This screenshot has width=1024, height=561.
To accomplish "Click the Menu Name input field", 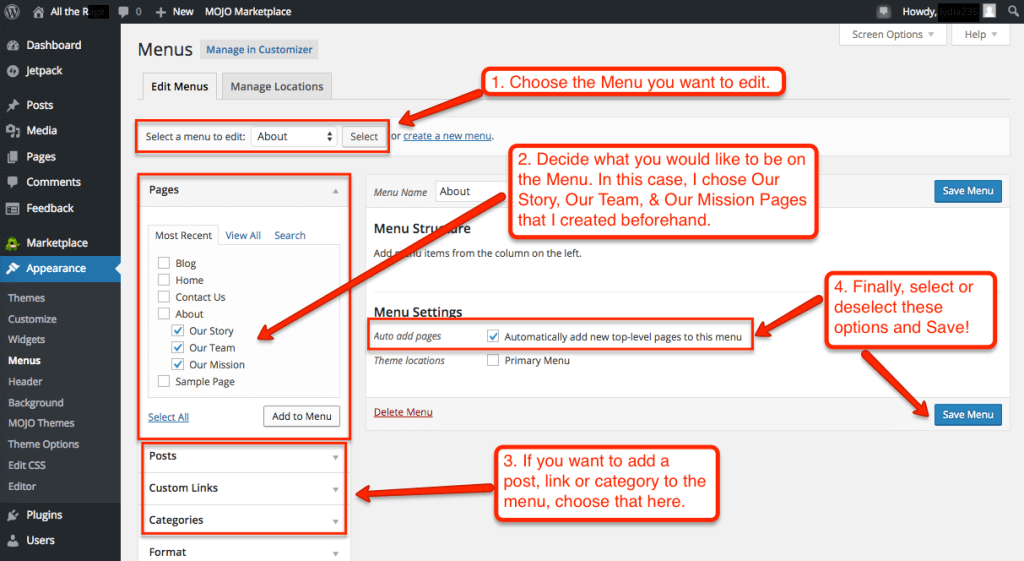I will click(x=470, y=191).
